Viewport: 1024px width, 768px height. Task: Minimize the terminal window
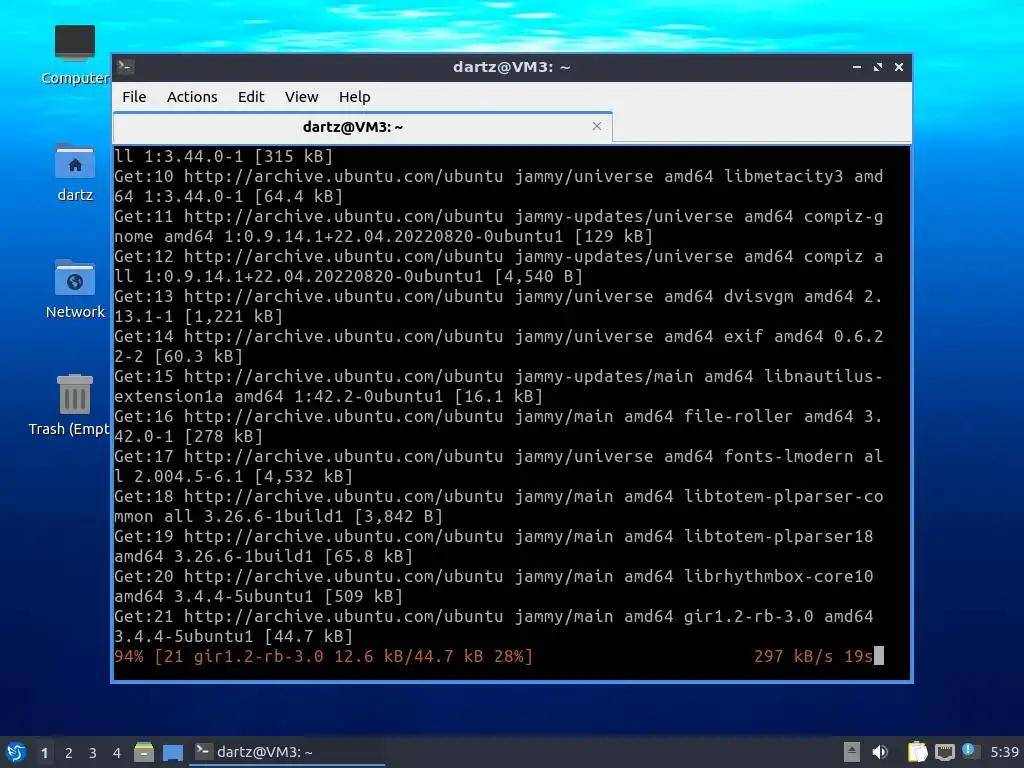(x=857, y=67)
